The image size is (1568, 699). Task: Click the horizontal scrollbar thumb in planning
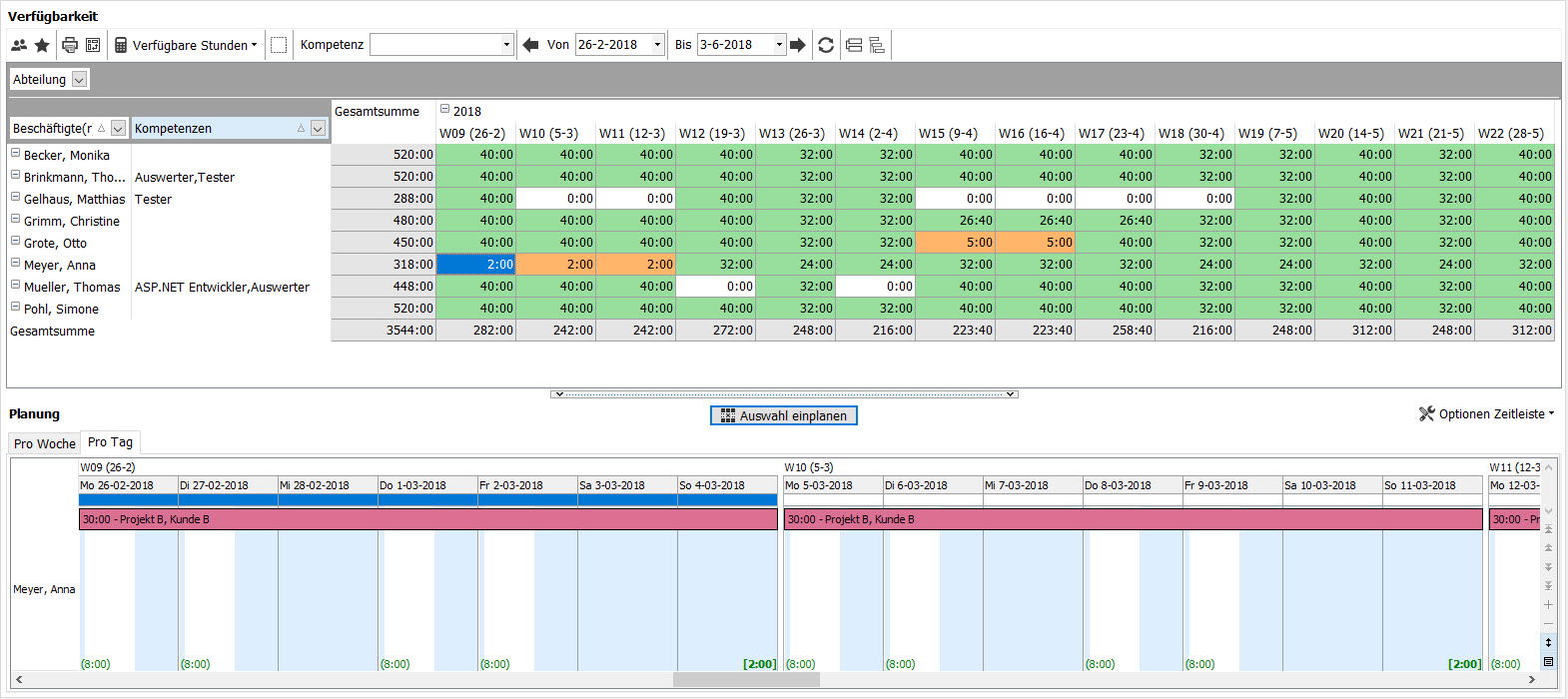point(746,680)
